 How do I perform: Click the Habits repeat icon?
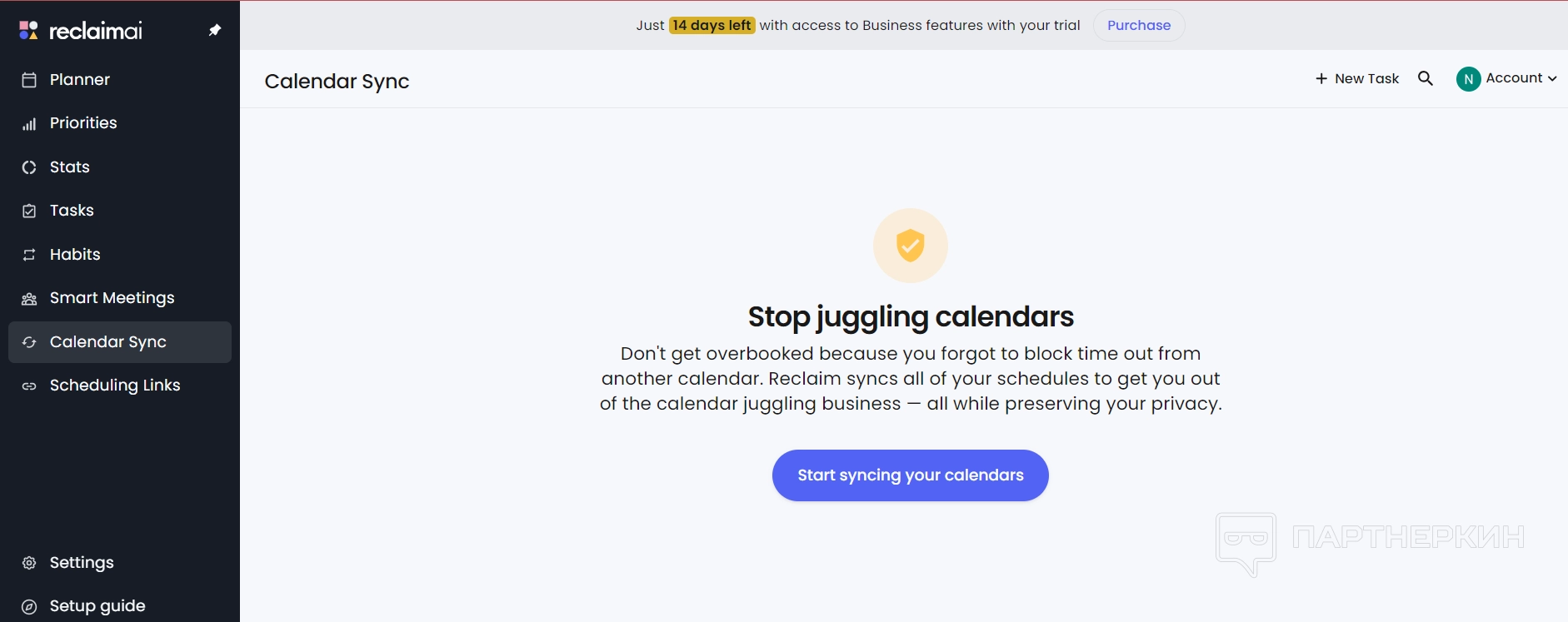pyautogui.click(x=29, y=255)
